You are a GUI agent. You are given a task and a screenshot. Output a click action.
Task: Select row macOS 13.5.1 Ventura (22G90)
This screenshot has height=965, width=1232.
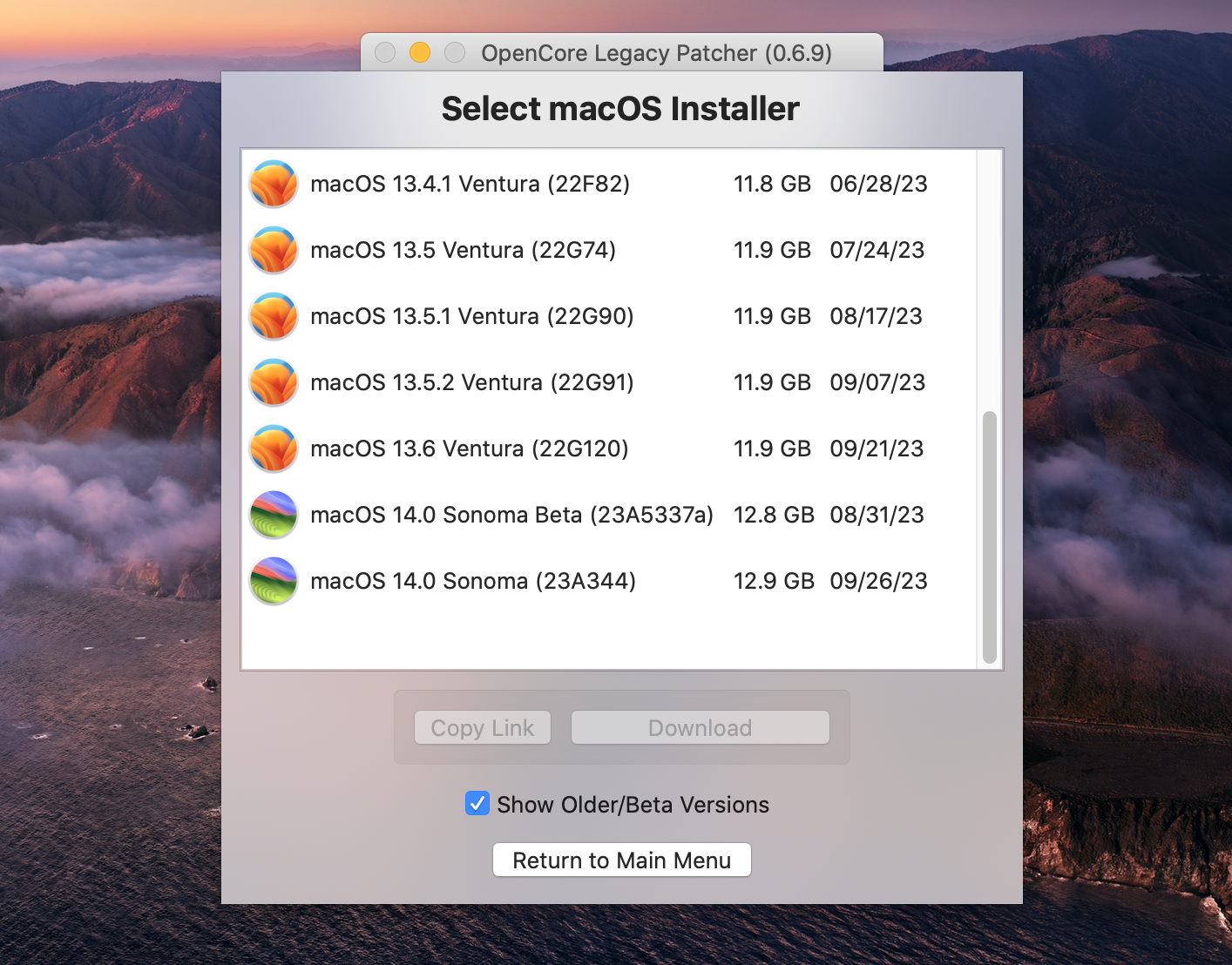[609, 316]
